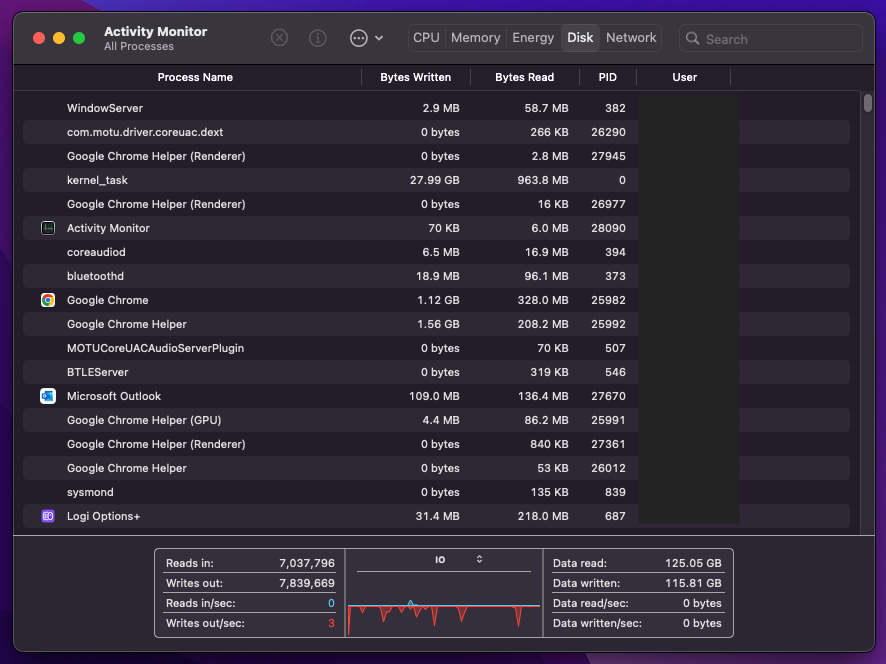Image resolution: width=886 pixels, height=664 pixels.
Task: Click the Data read value 125.05 GB
Action: coord(693,563)
